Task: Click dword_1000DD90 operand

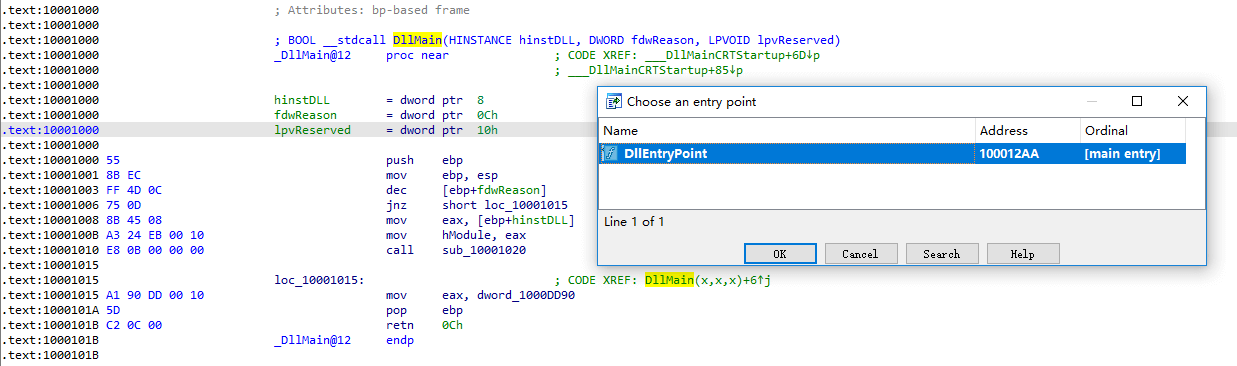Action: tap(526, 295)
